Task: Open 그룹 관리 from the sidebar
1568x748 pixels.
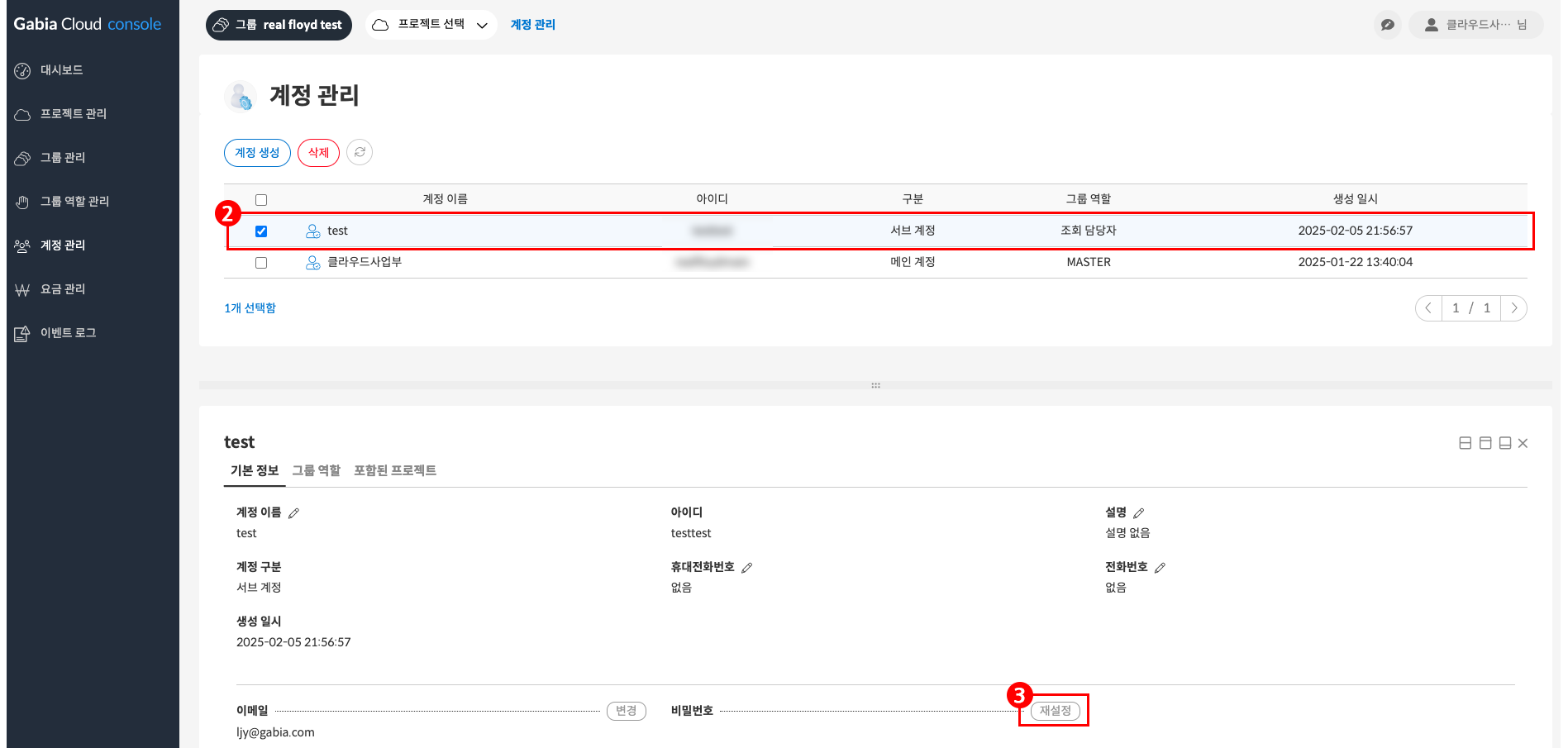Action: [x=22, y=157]
